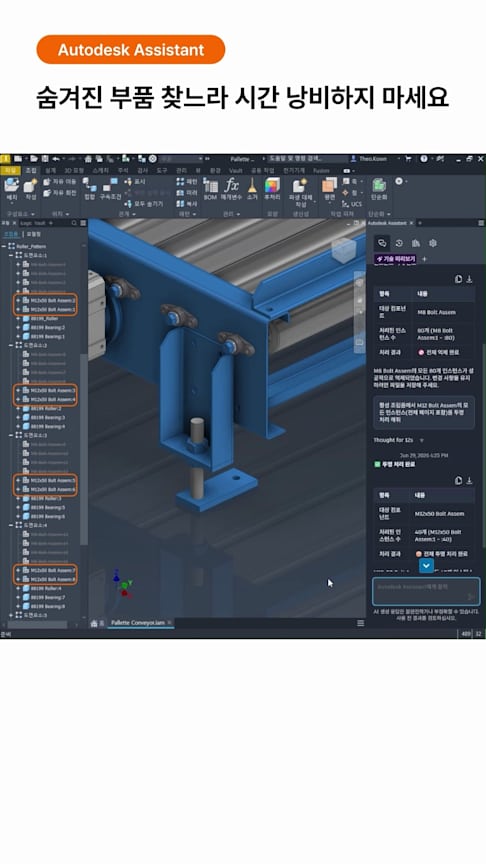The image size is (486, 864).
Task: Click the 작성 (Create) component tool
Action: [30, 190]
